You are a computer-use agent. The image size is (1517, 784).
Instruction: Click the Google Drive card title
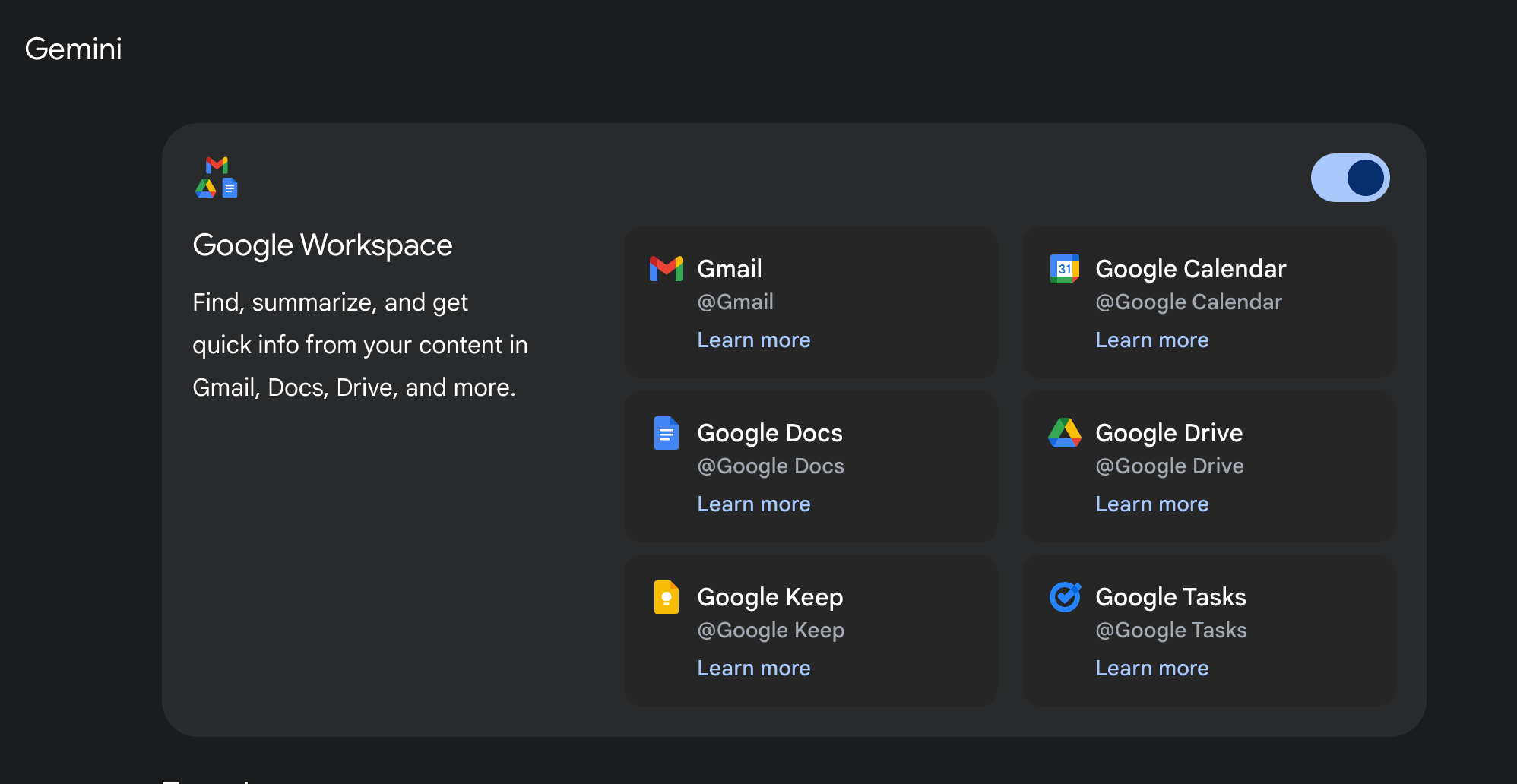tap(1169, 433)
